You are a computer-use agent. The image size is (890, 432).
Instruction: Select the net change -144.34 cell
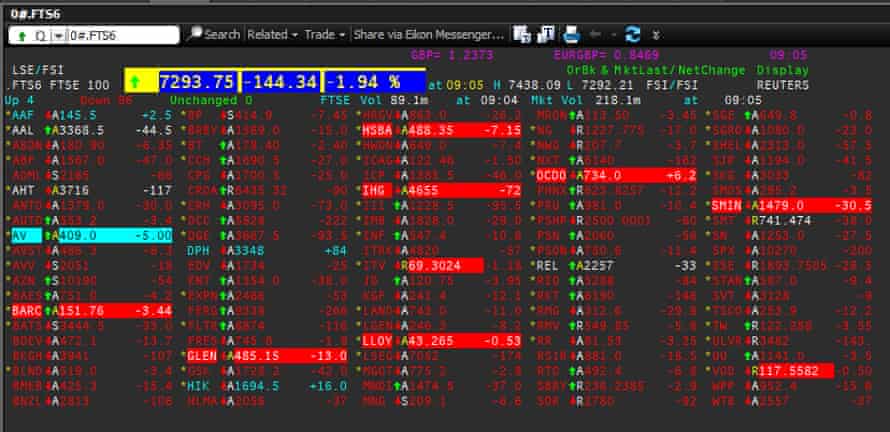coord(280,82)
